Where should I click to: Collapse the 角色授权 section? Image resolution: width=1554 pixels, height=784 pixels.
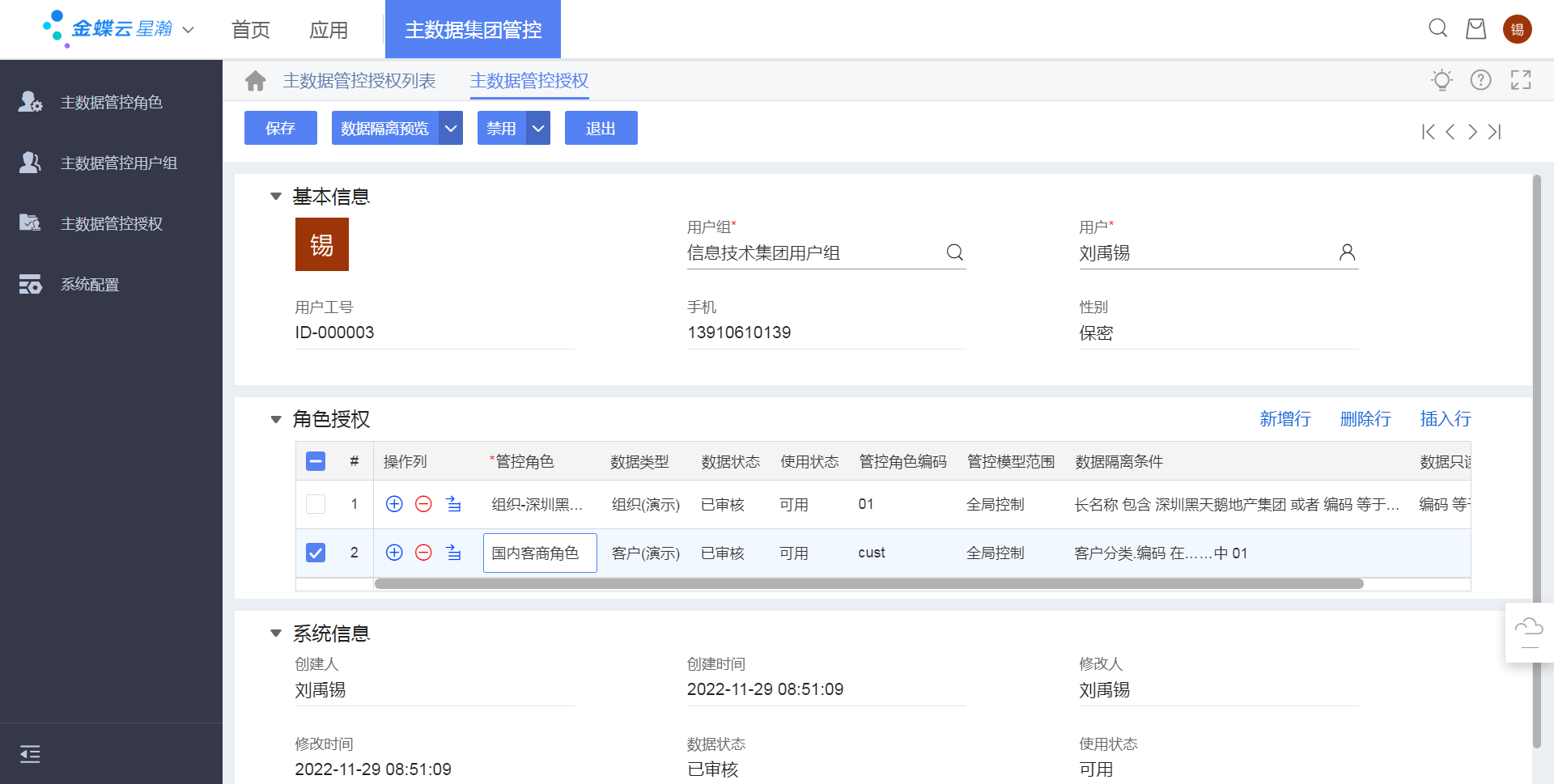[x=276, y=419]
